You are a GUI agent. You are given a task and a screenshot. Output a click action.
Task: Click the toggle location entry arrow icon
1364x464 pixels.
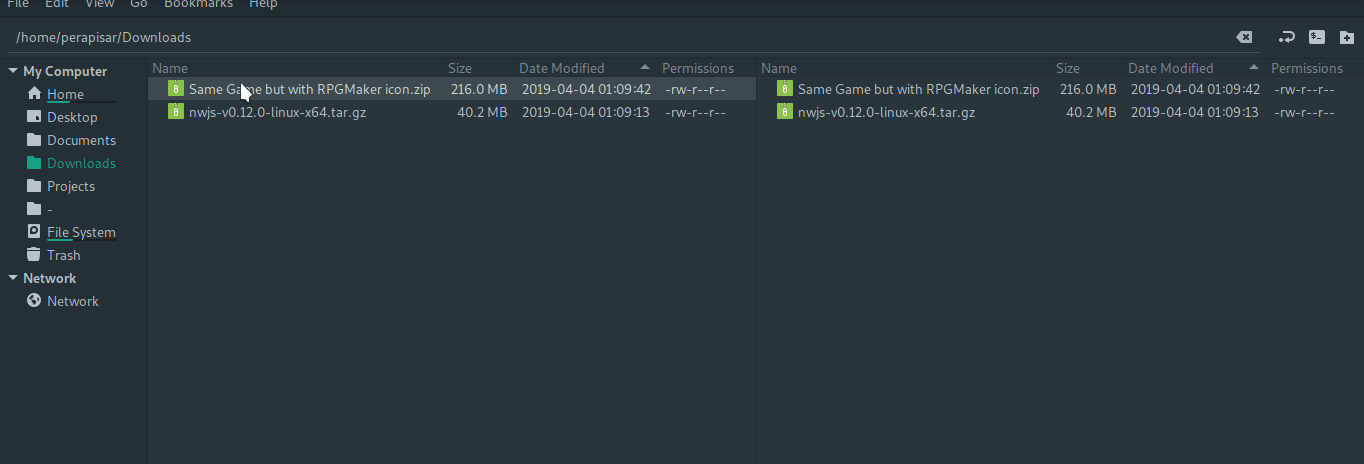click(1287, 37)
